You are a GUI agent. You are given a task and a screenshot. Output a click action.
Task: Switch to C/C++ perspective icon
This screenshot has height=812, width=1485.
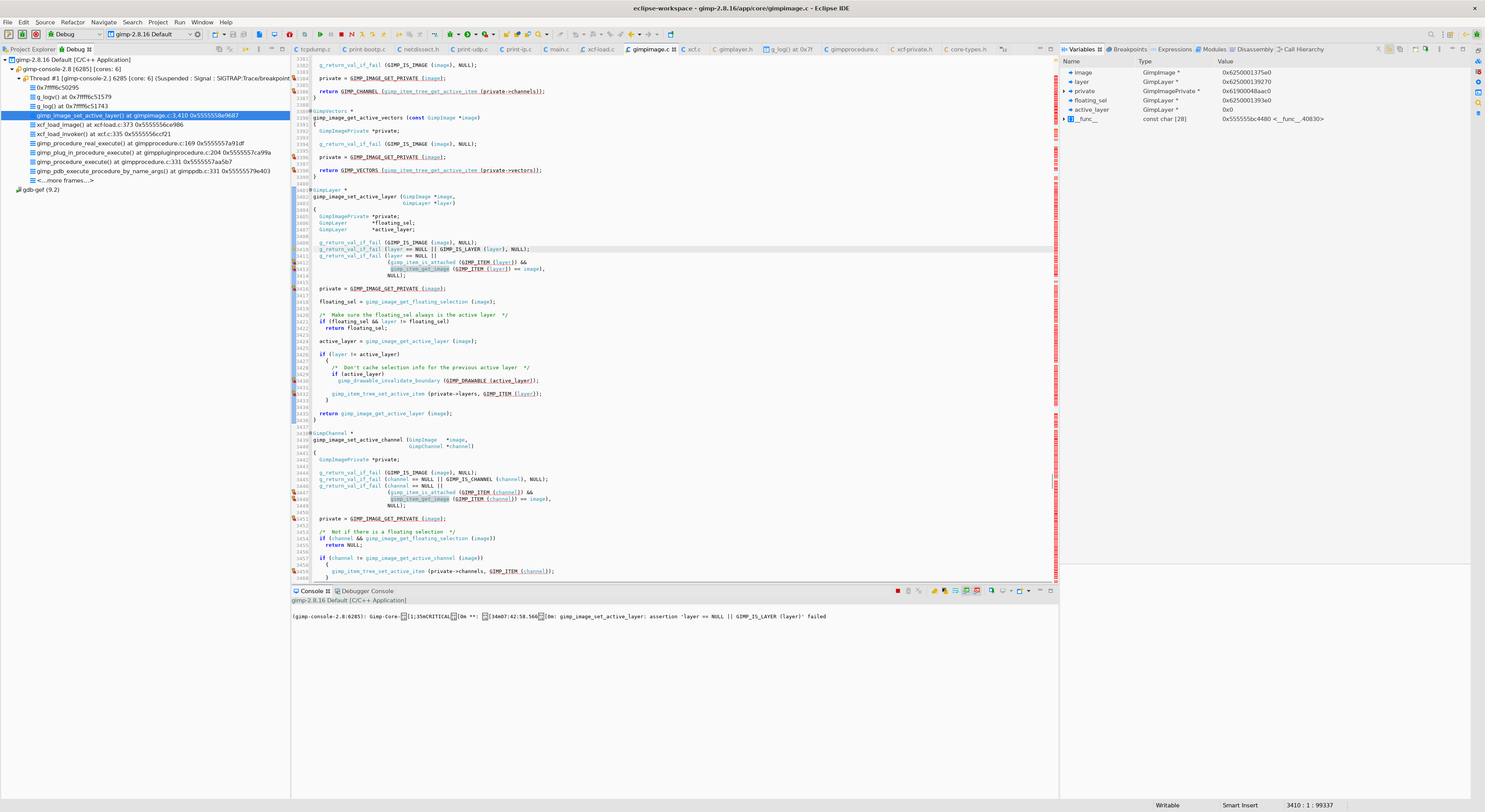tap(1466, 34)
